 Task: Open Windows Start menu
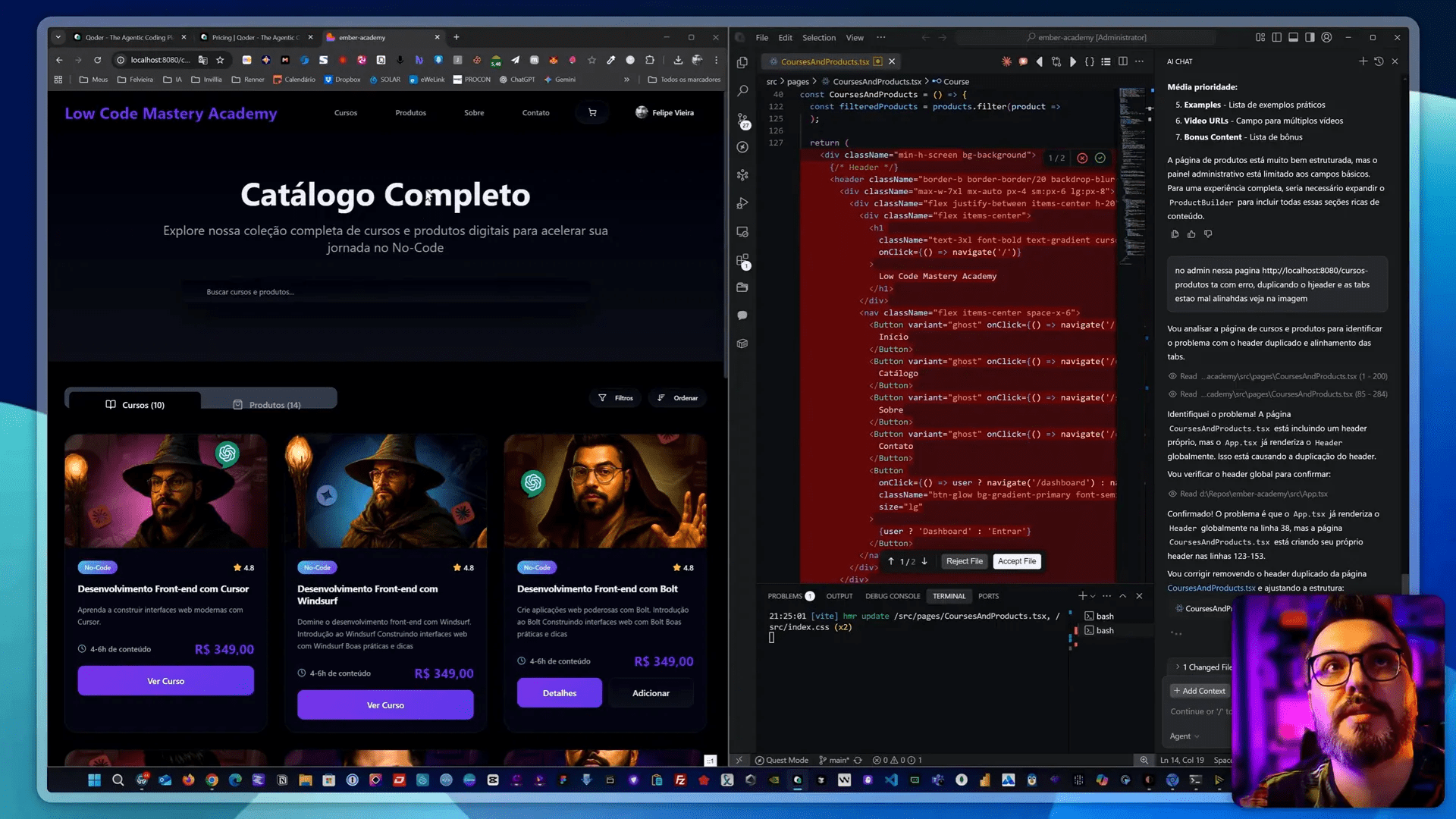pos(94,780)
